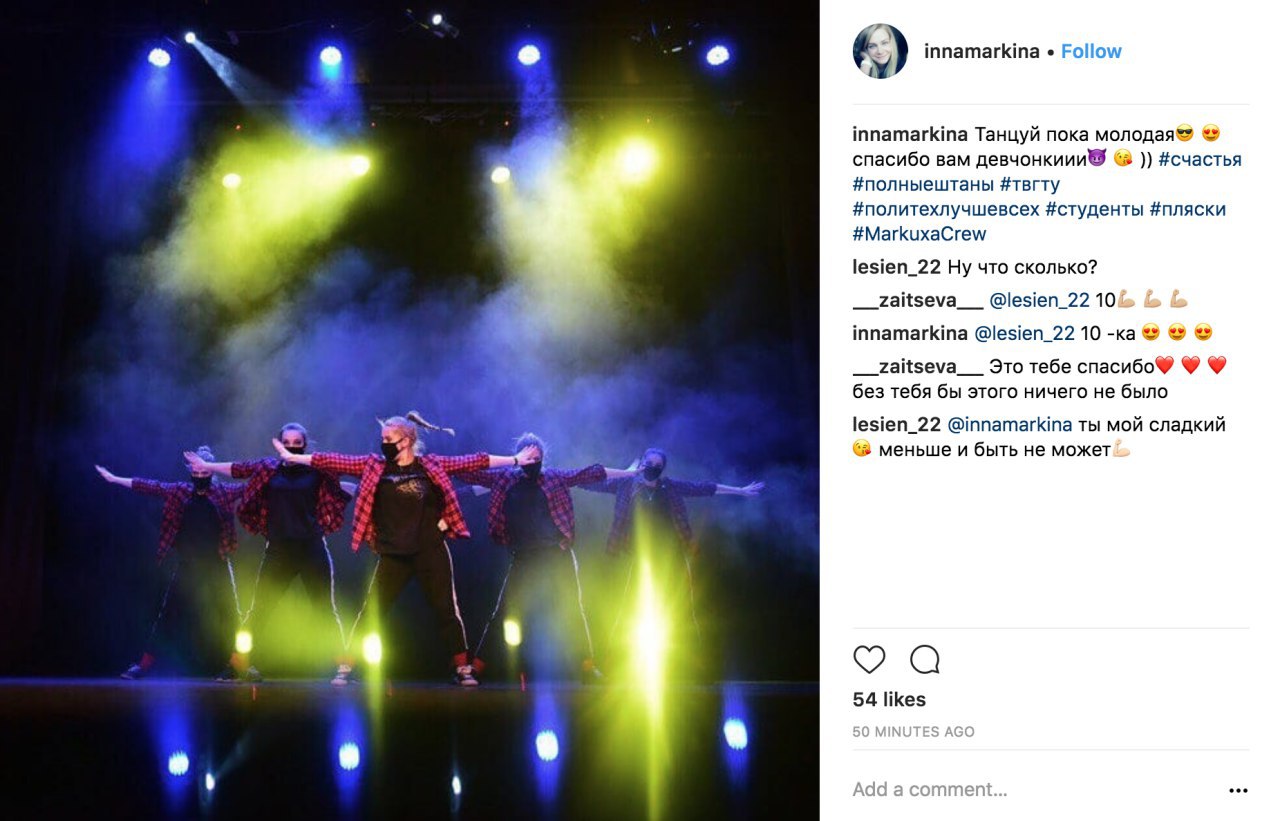
Task: Like the post with the heart icon
Action: (x=869, y=660)
